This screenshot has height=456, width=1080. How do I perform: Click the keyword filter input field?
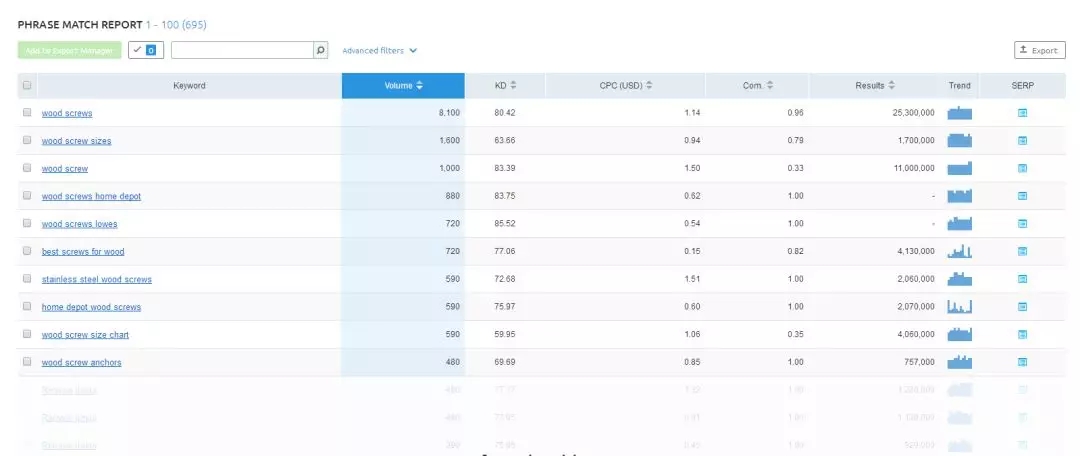click(x=242, y=50)
